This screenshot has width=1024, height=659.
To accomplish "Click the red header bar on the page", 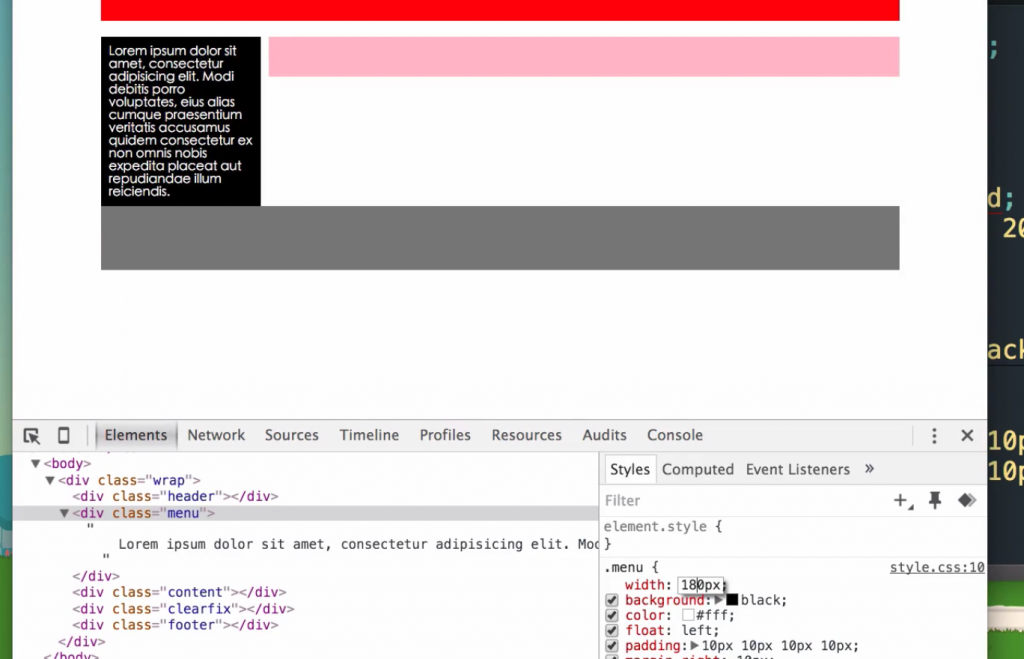I will (500, 10).
